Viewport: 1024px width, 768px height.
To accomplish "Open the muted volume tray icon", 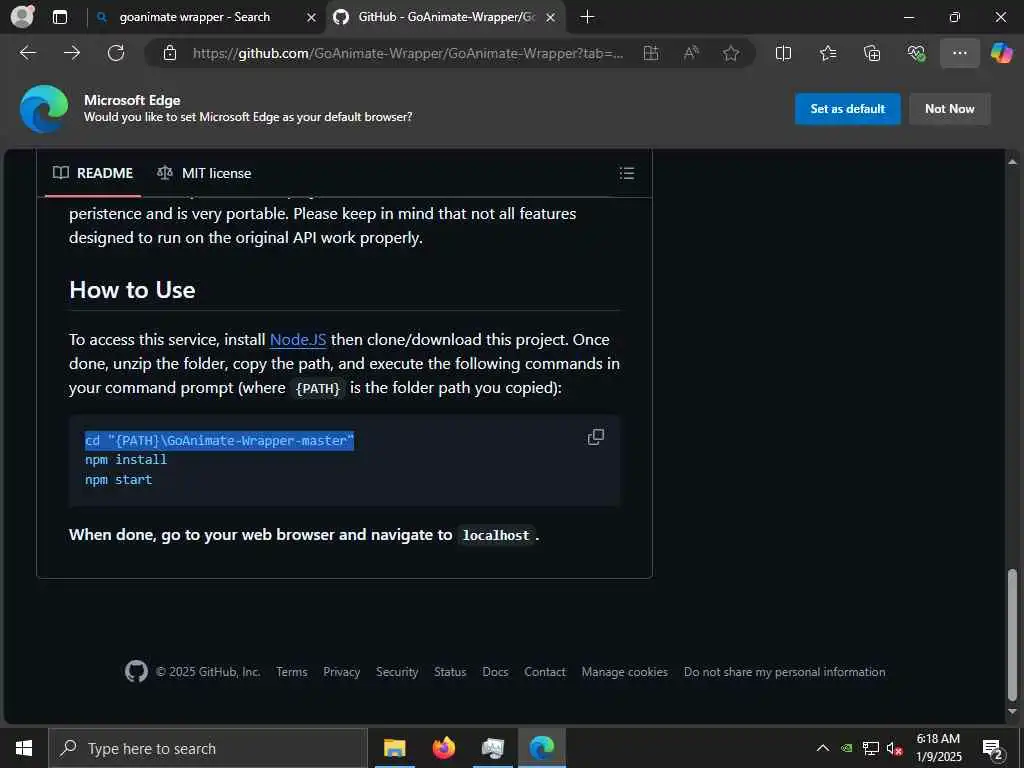I will (894, 748).
